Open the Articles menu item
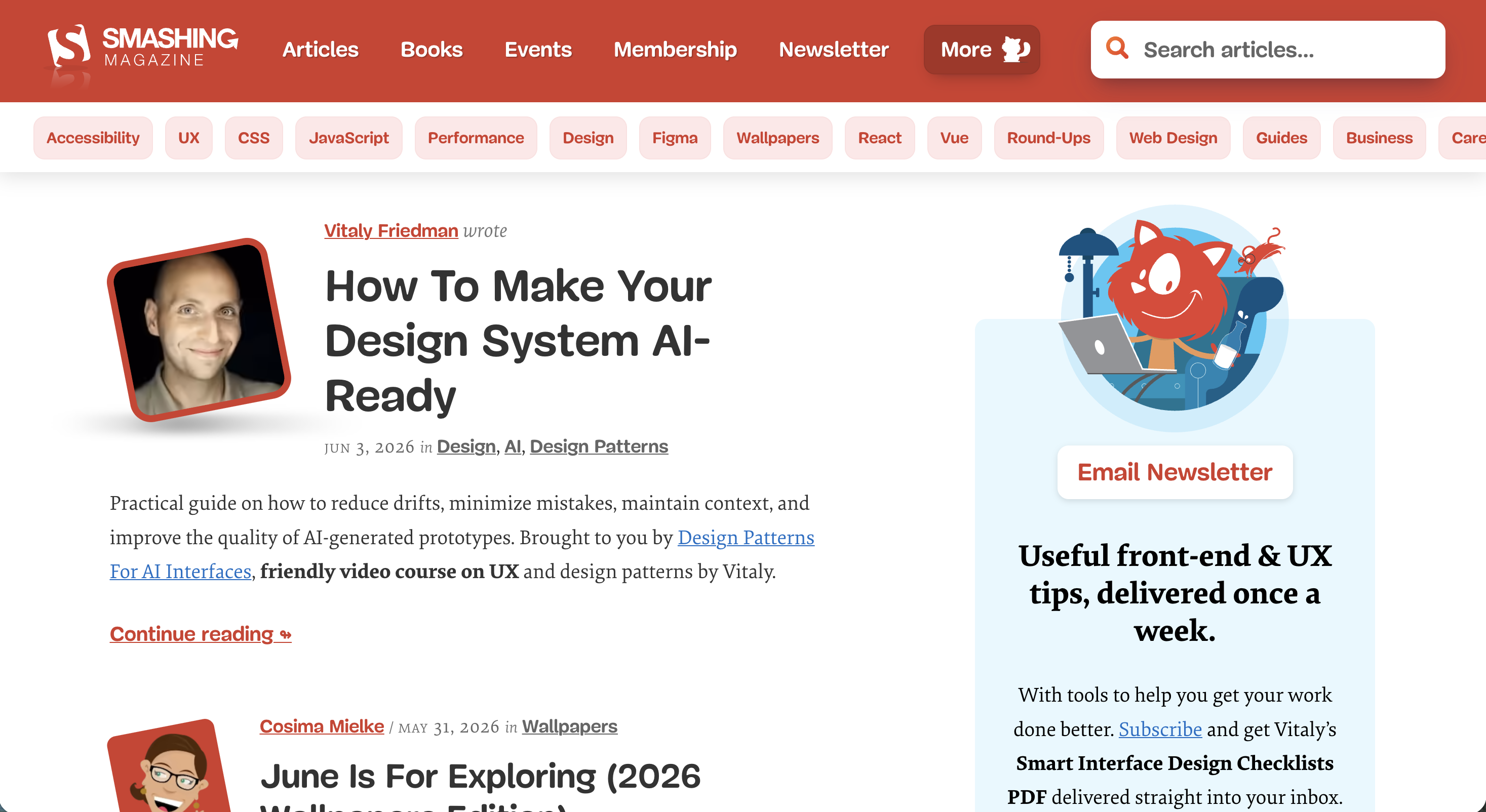This screenshot has height=812, width=1486. pos(320,50)
